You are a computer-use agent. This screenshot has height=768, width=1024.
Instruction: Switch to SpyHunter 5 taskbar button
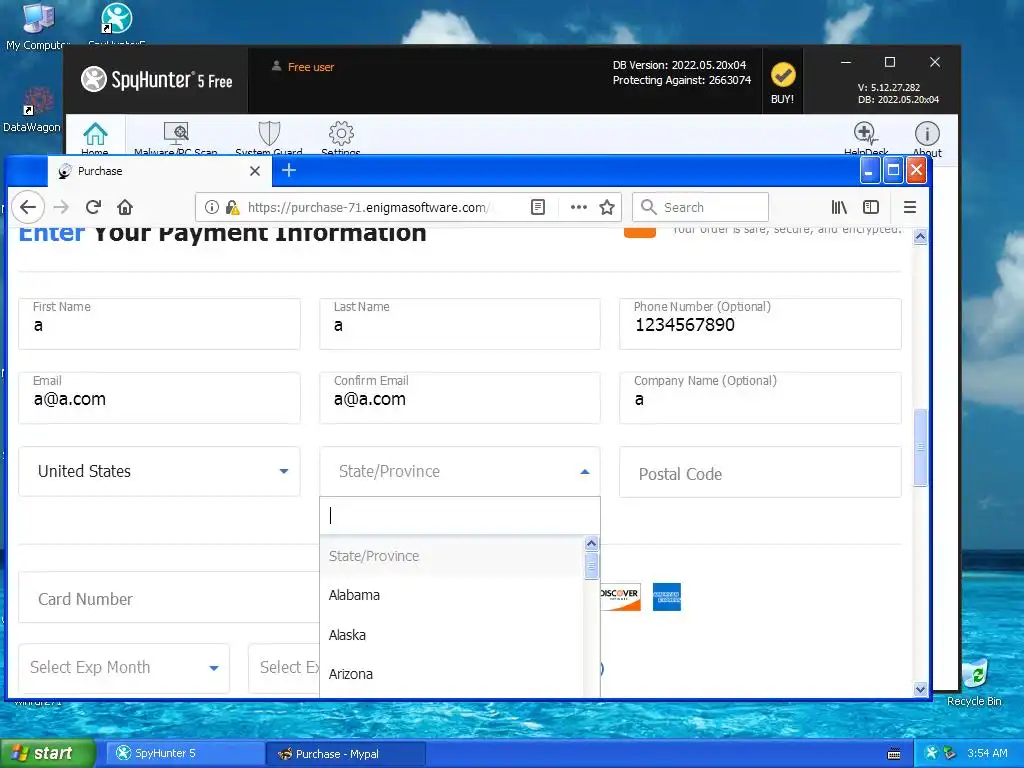[185, 753]
